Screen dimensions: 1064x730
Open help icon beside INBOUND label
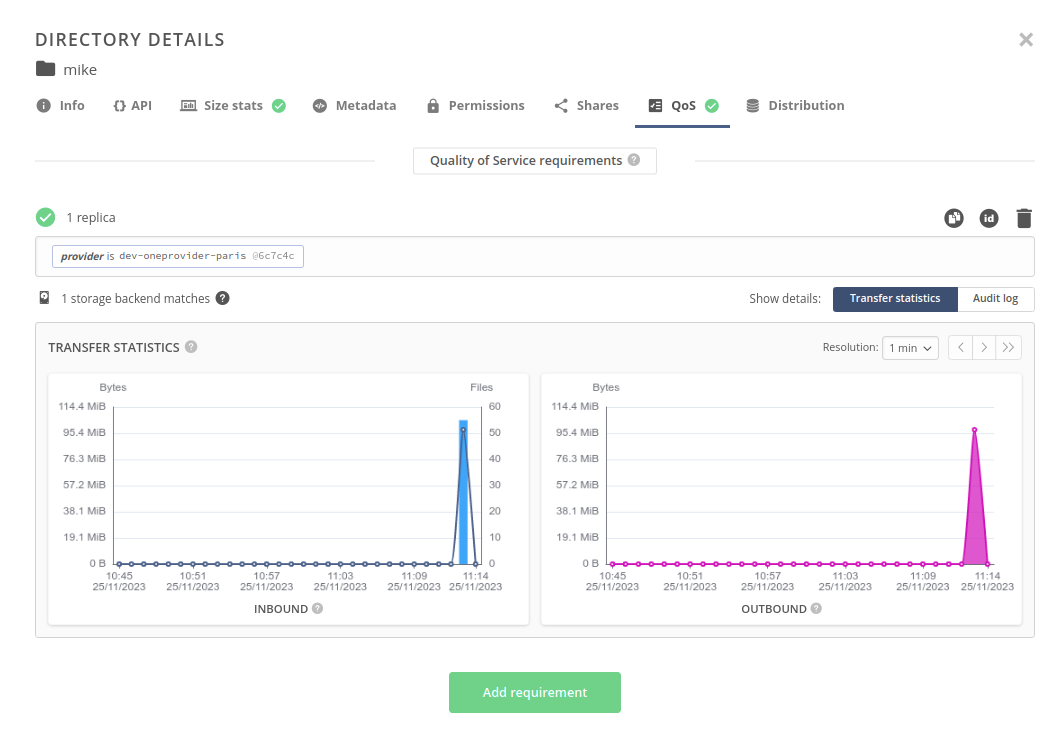pyautogui.click(x=318, y=609)
